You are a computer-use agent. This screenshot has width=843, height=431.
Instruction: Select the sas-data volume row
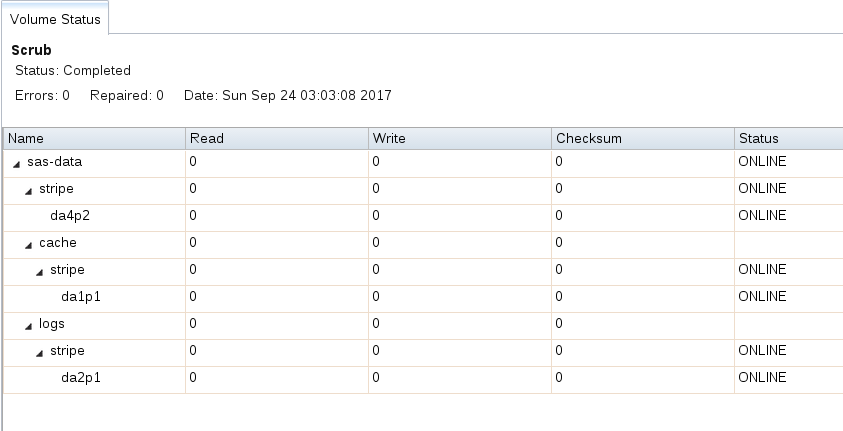tap(423, 163)
